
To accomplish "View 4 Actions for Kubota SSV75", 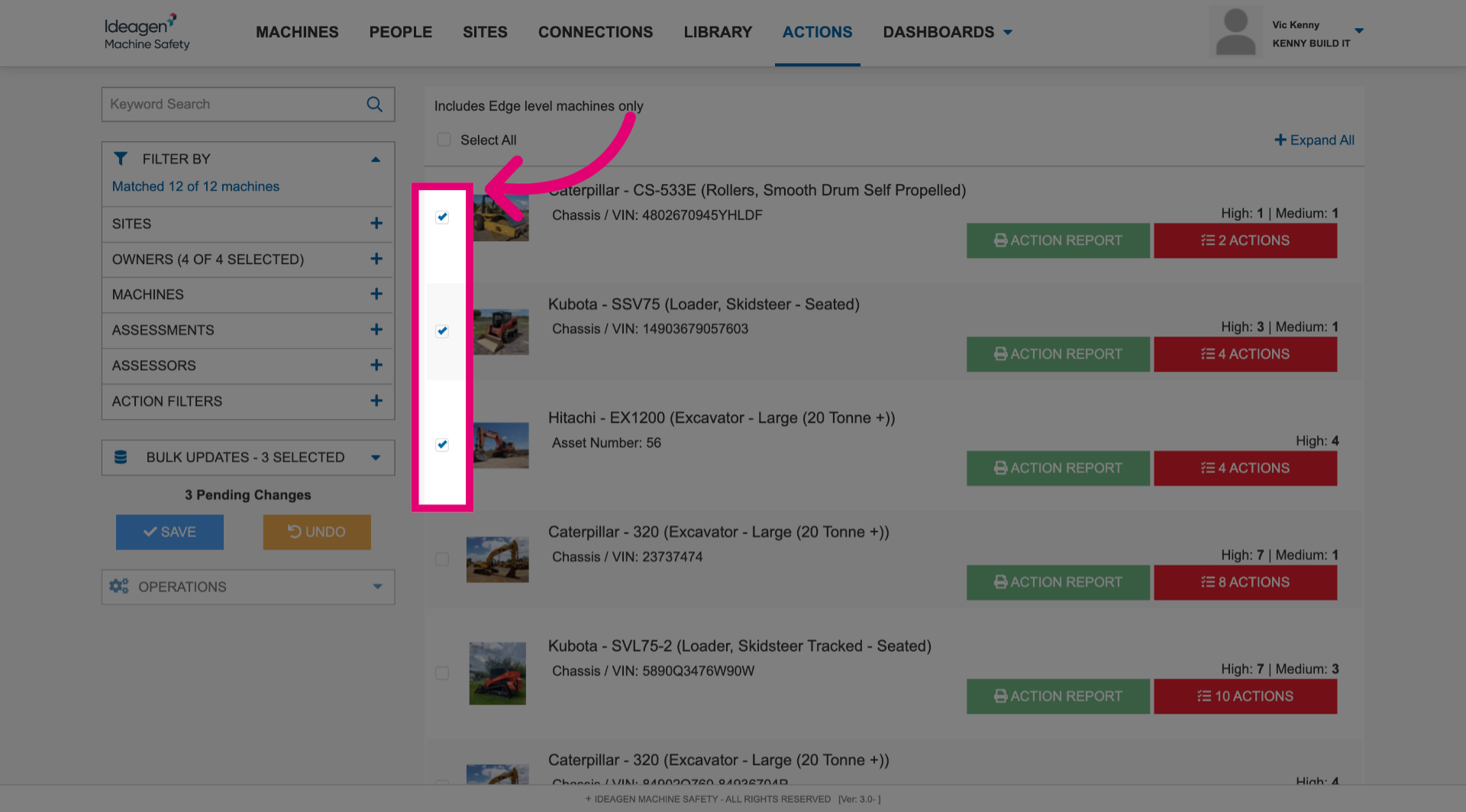I will point(1245,354).
